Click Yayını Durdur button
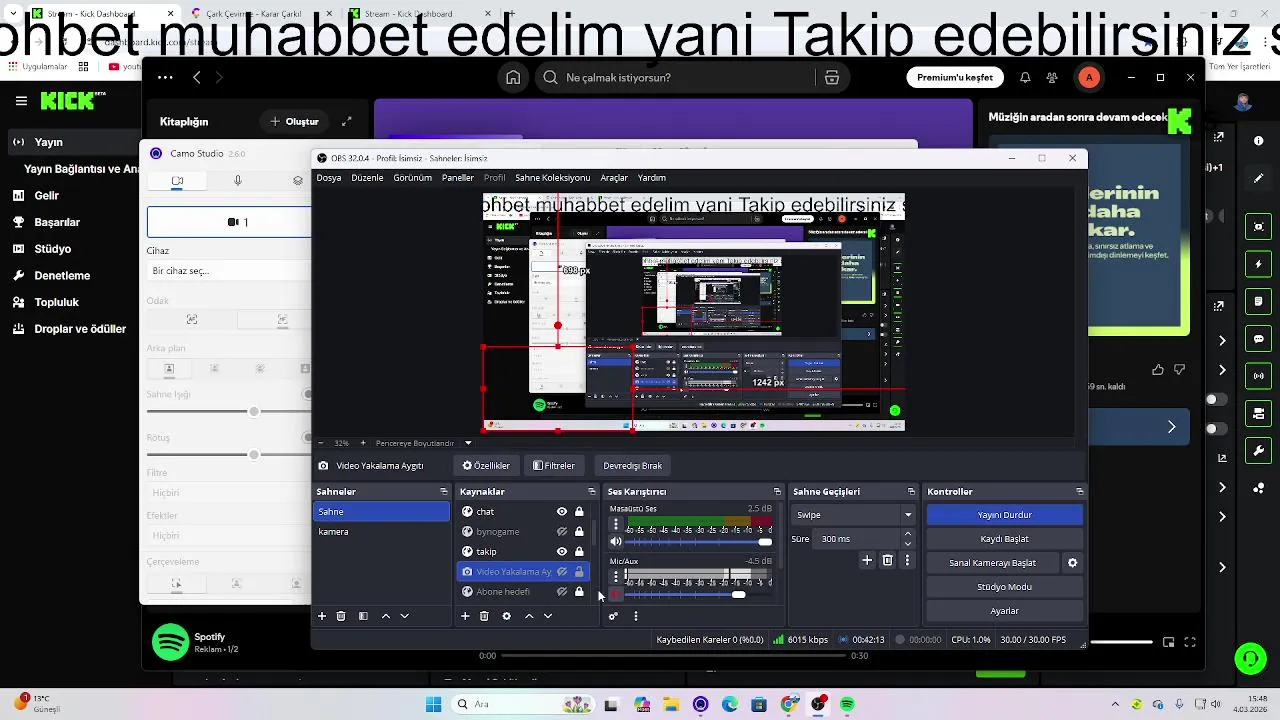1280x720 pixels. [1004, 515]
